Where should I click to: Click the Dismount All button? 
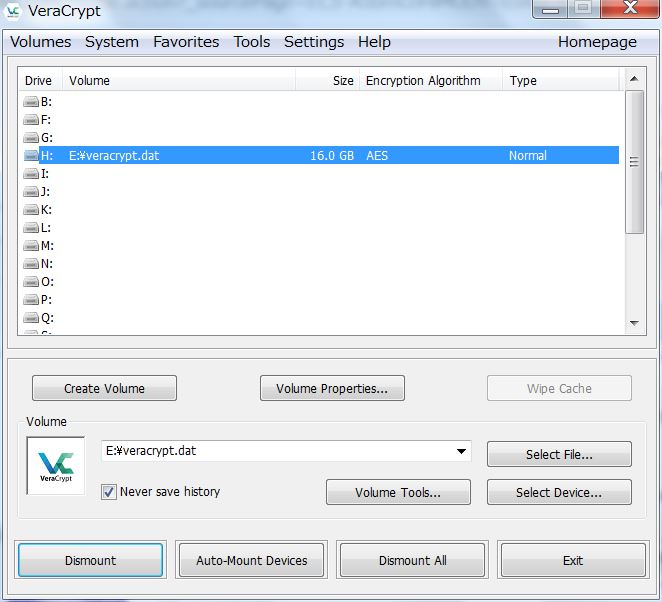(412, 560)
